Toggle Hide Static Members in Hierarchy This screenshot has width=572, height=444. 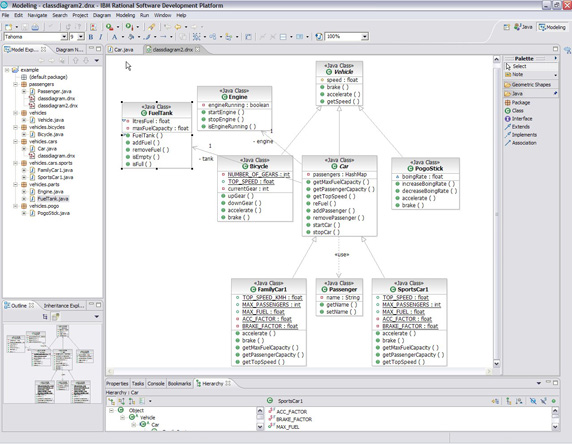[544, 401]
